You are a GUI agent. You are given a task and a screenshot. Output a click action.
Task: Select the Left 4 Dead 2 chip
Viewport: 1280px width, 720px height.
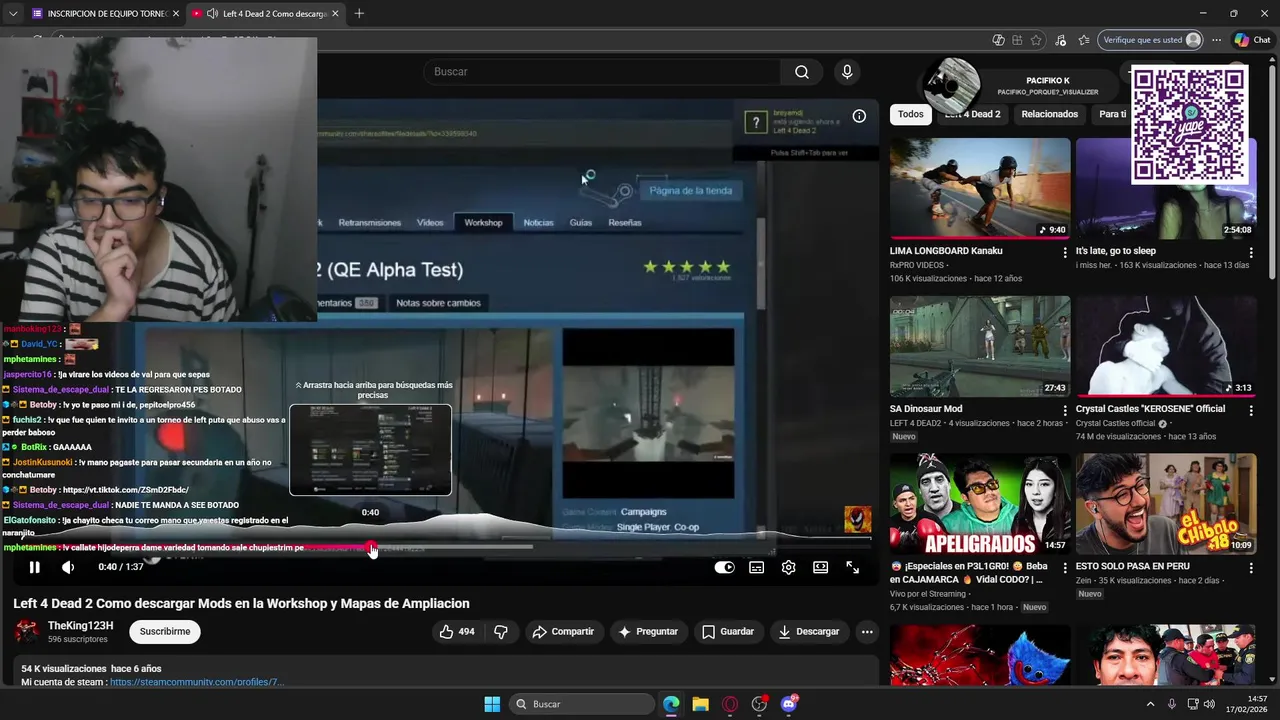pos(972,114)
